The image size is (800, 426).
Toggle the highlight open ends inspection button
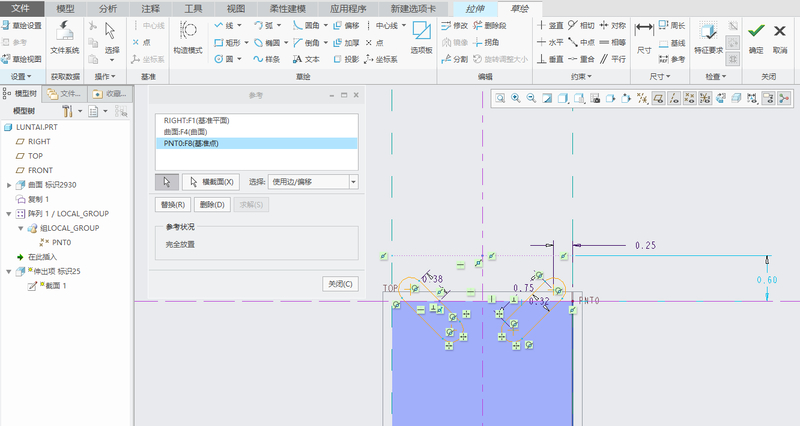click(x=733, y=42)
